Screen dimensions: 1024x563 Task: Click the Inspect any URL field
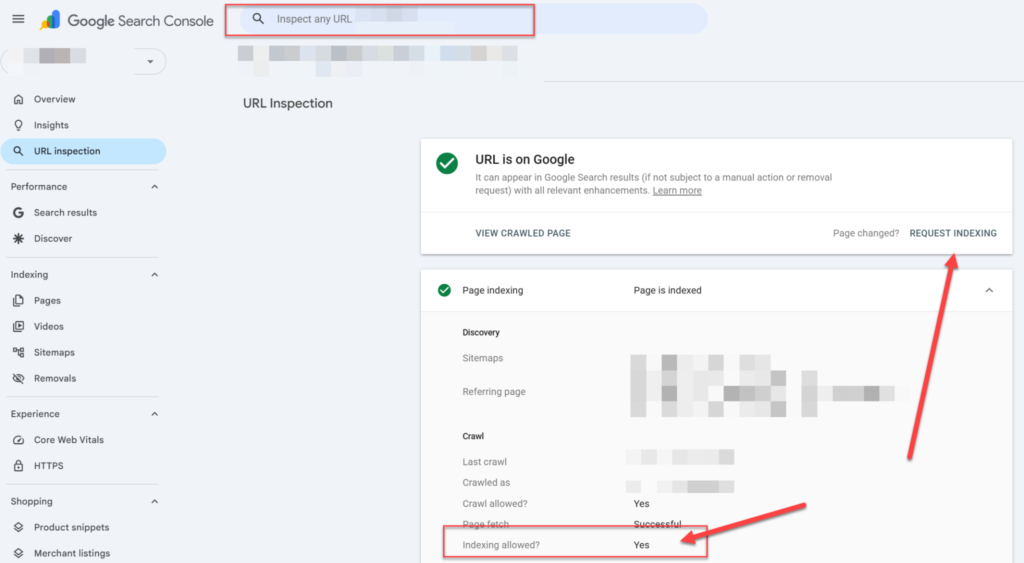tap(473, 19)
